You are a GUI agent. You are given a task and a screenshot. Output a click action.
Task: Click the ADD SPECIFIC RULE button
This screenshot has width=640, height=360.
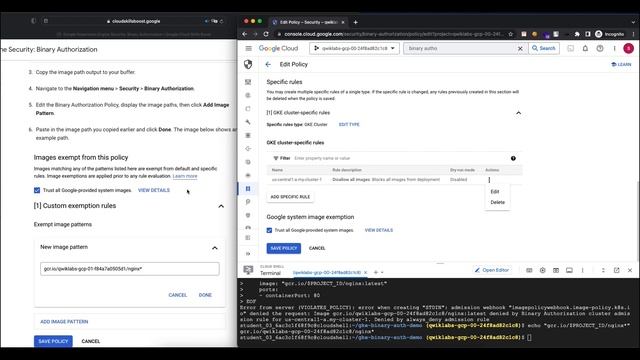click(x=290, y=197)
